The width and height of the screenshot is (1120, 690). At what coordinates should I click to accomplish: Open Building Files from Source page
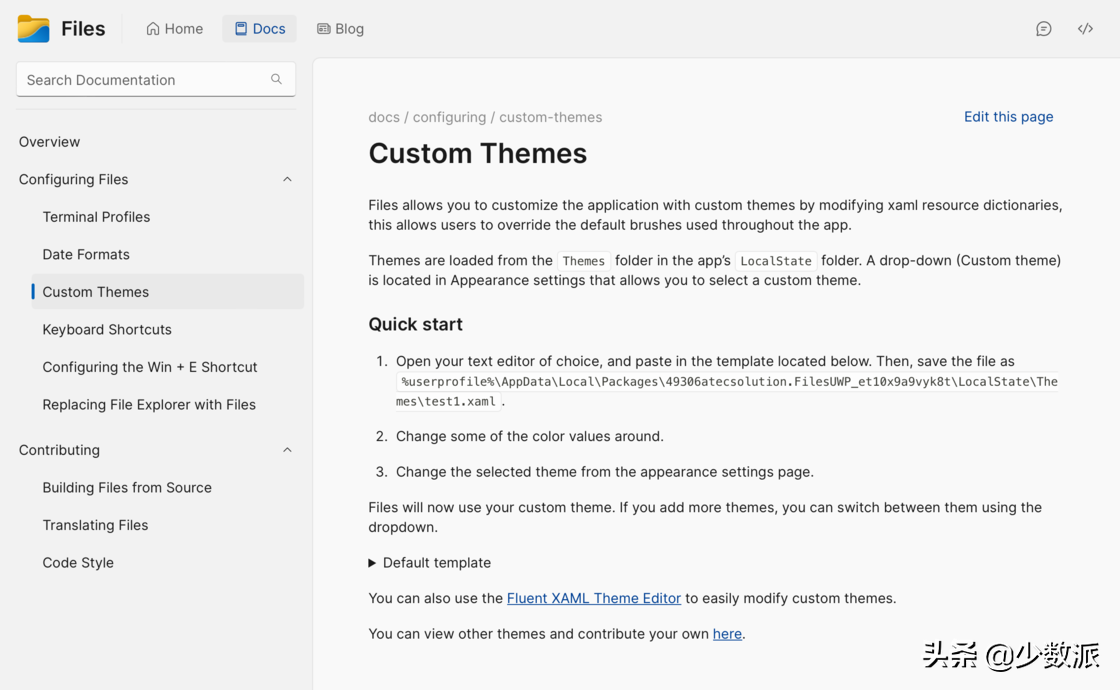pos(127,488)
